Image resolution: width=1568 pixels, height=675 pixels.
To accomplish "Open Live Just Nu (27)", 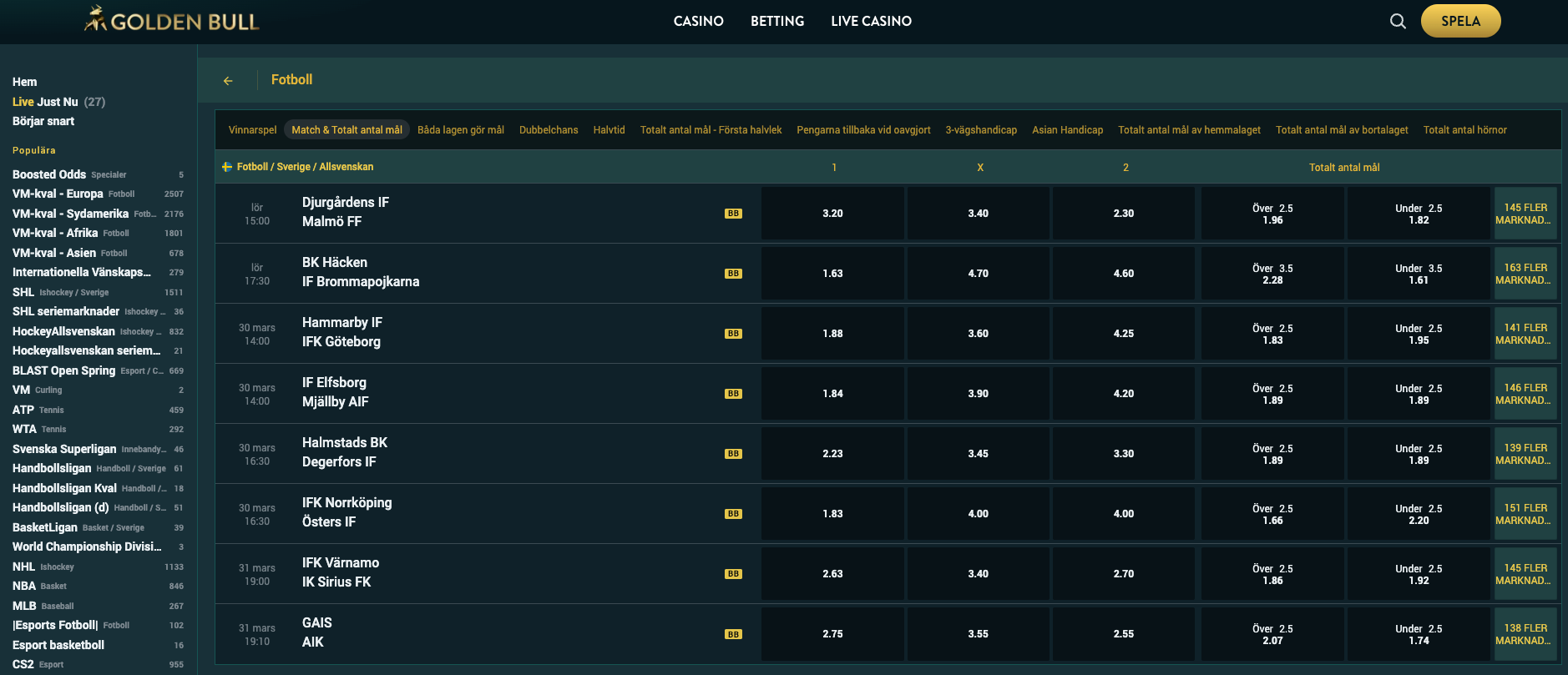I will click(58, 102).
